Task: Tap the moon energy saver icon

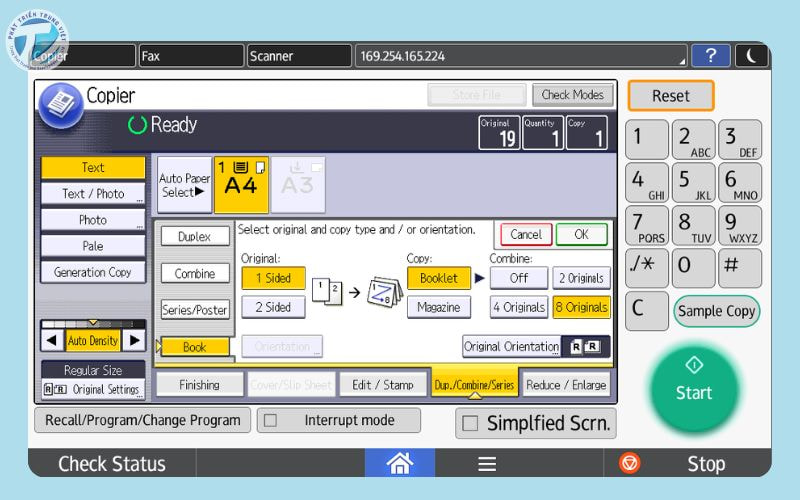Action: pos(752,56)
